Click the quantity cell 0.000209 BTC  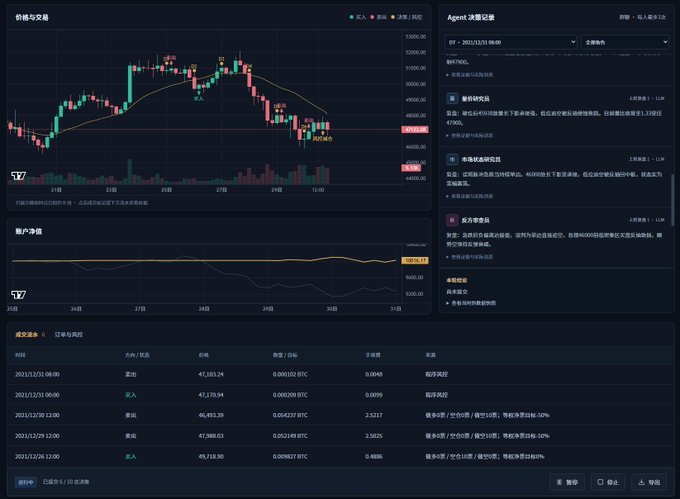290,395
